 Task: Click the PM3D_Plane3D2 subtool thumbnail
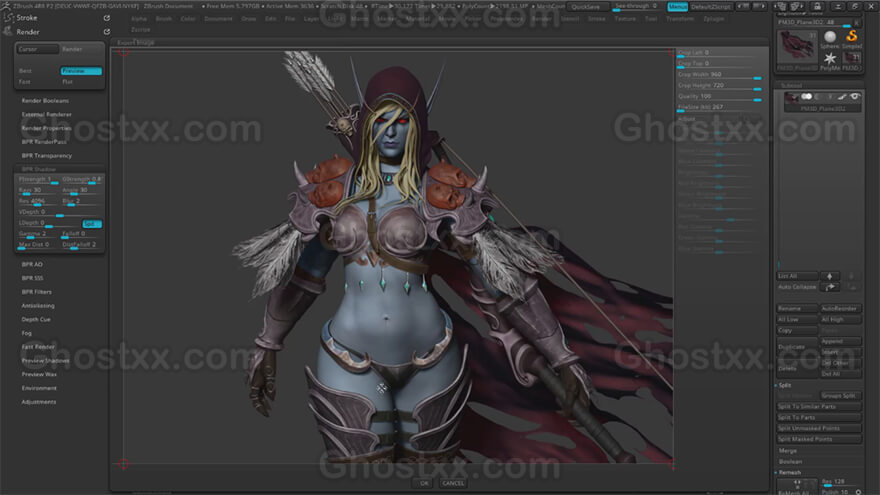[791, 99]
